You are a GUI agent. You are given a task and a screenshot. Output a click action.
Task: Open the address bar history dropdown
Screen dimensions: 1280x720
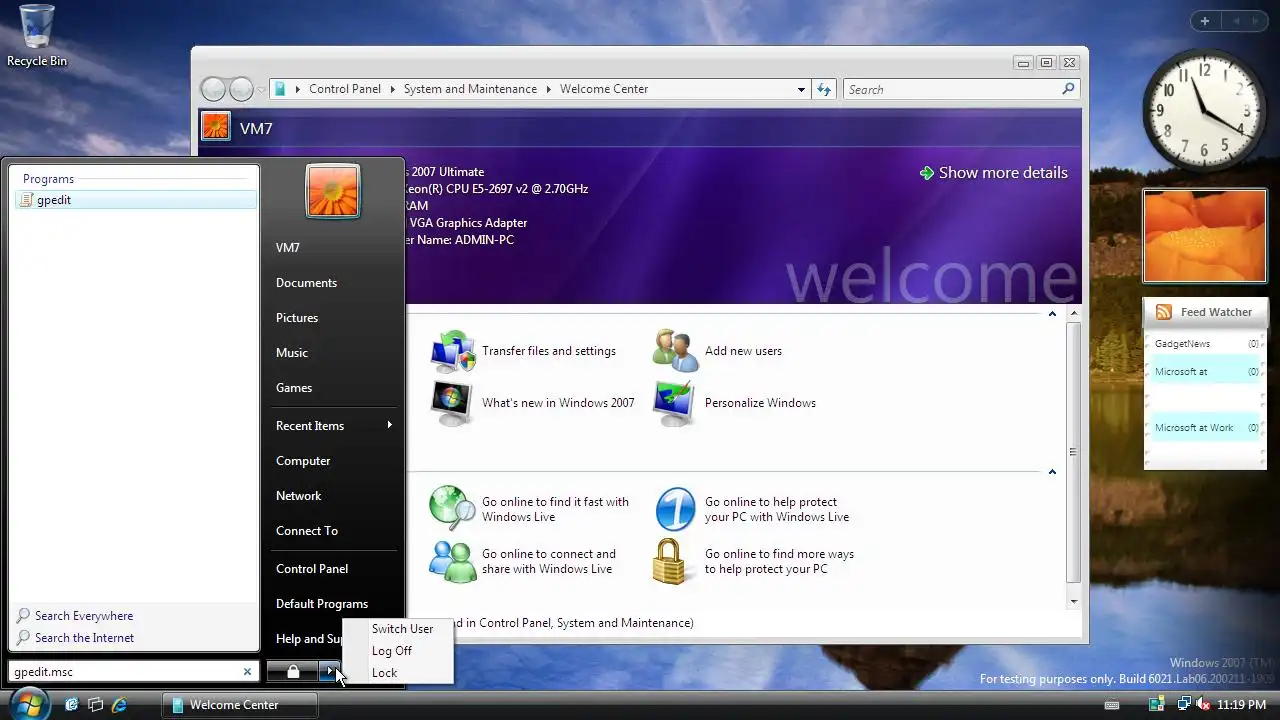pyautogui.click(x=801, y=89)
